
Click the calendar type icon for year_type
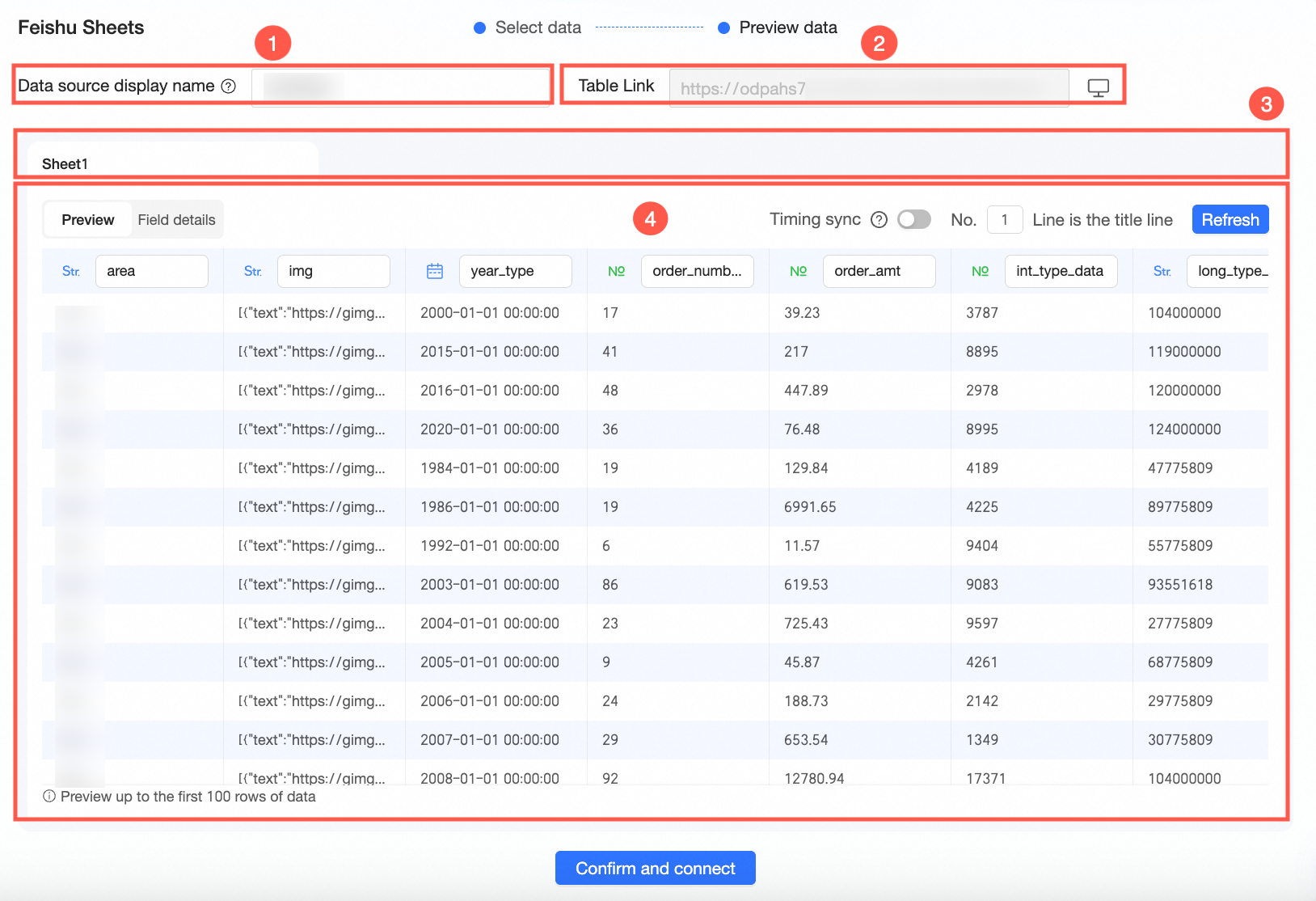[x=435, y=272]
